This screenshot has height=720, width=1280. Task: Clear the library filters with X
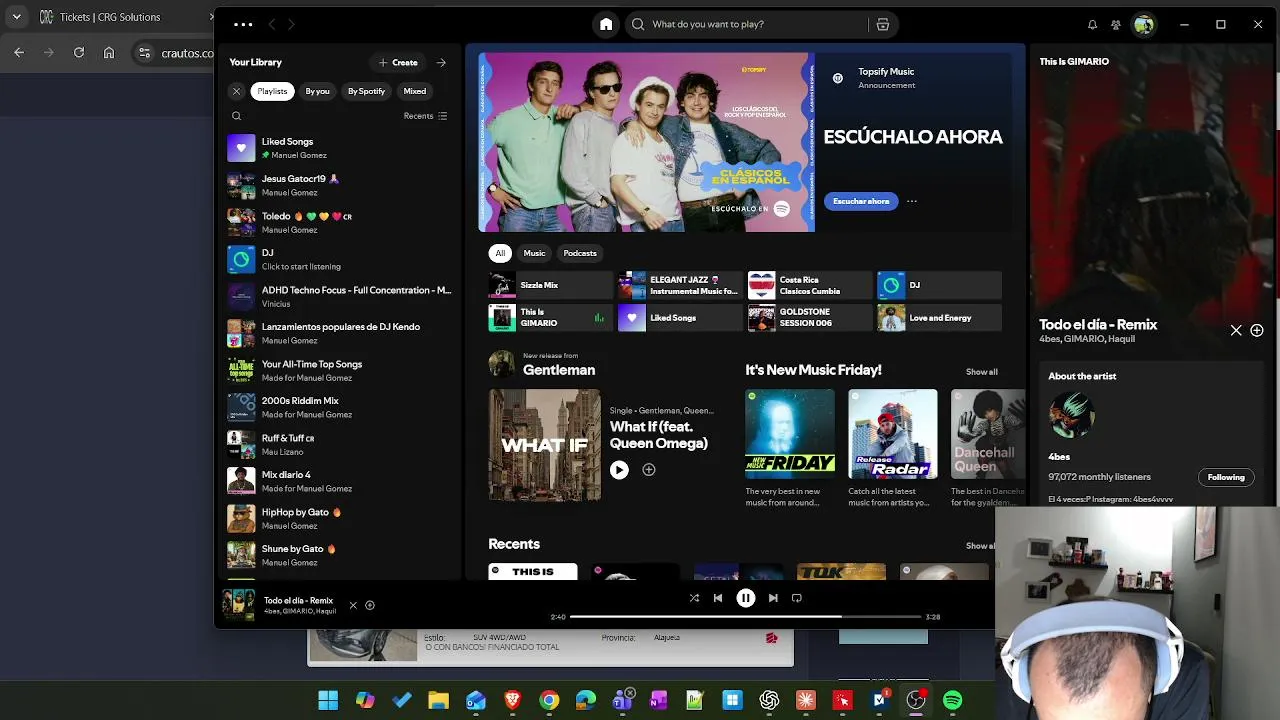coord(237,91)
